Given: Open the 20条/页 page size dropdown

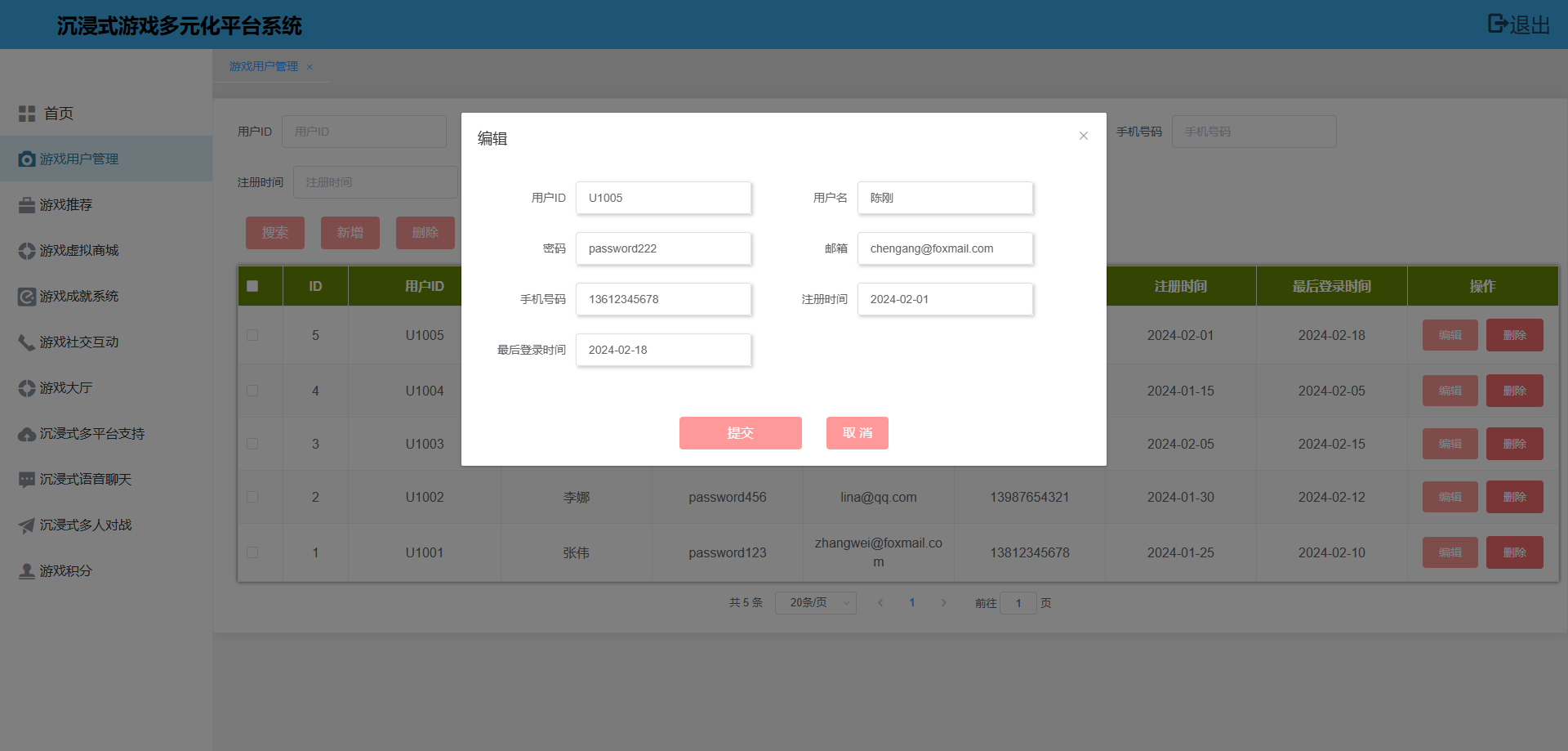Looking at the screenshot, I should pos(815,603).
